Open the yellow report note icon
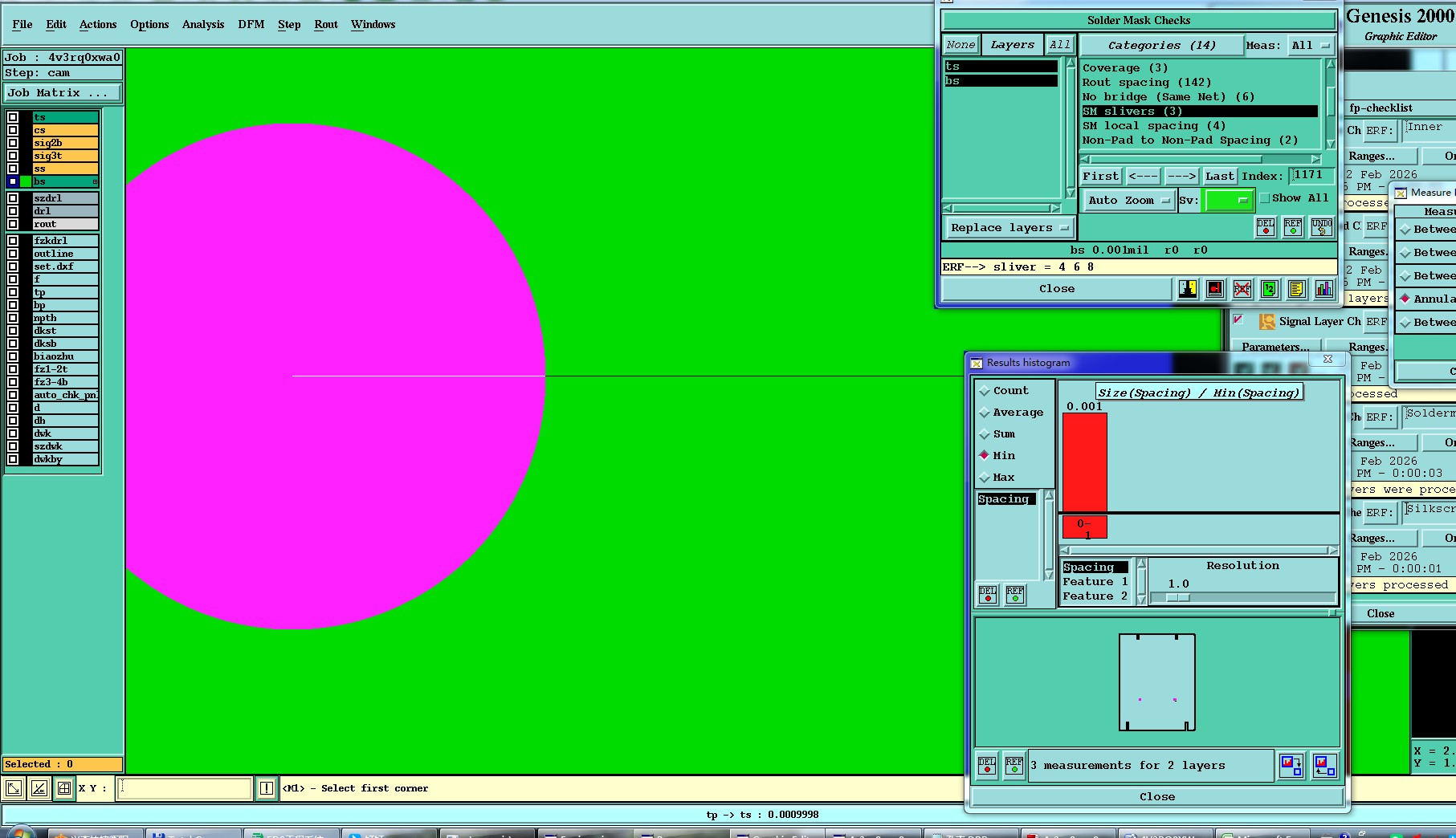Screen dimensions: 1456x838 point(1296,289)
